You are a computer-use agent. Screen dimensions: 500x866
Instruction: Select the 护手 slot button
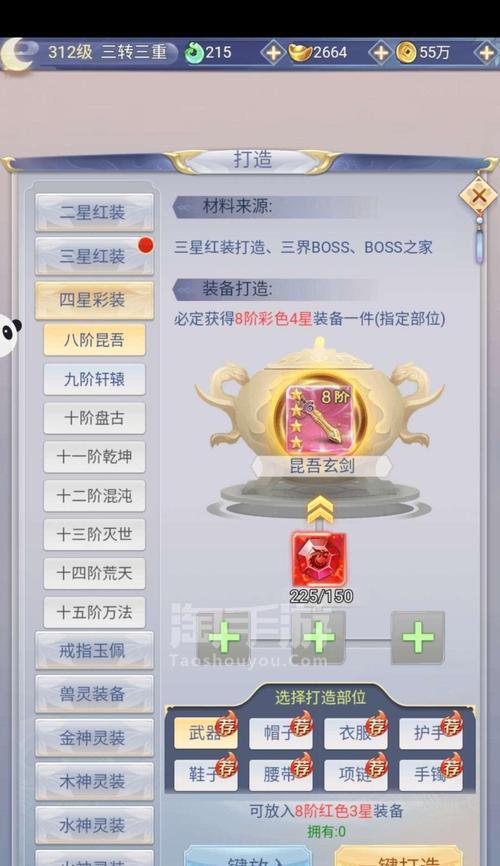tap(431, 733)
